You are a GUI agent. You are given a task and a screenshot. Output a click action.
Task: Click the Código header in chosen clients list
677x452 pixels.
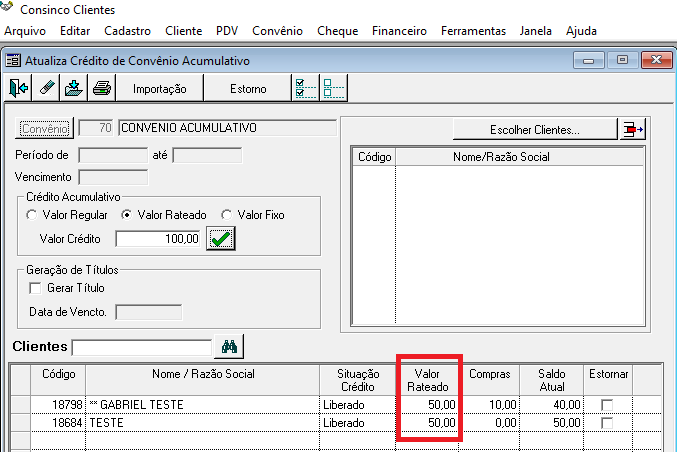coord(374,157)
